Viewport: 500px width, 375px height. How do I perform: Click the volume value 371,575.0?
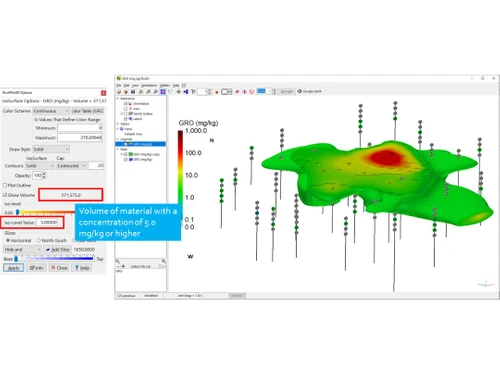click(71, 195)
